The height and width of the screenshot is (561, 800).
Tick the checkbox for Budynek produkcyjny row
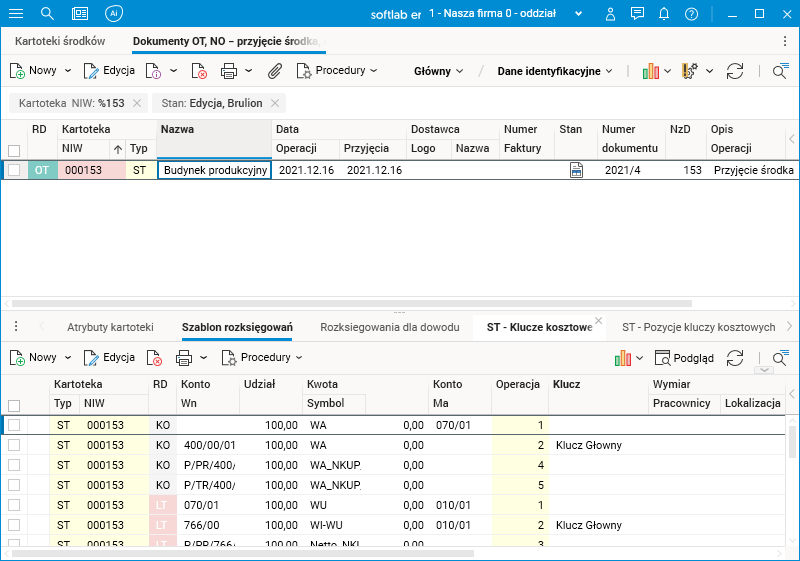[14, 170]
